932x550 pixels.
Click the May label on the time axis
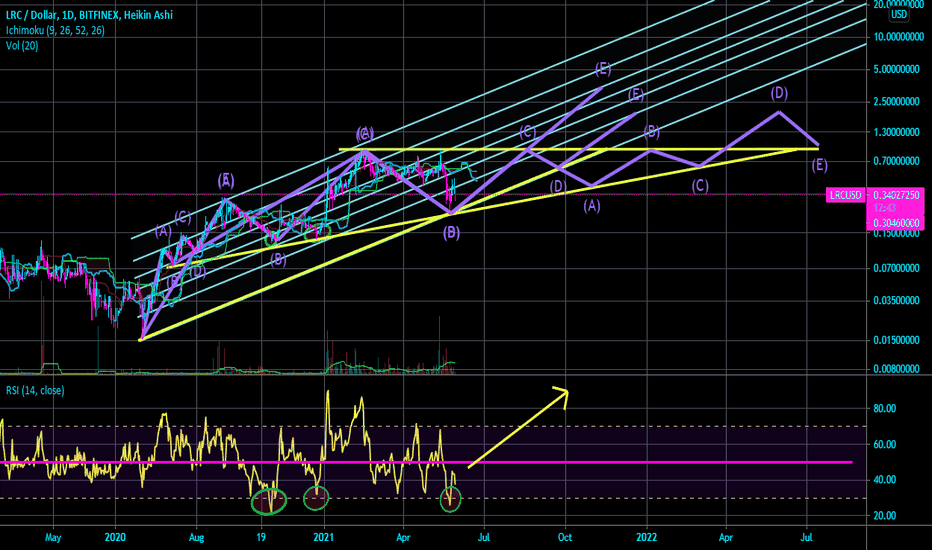coord(53,538)
